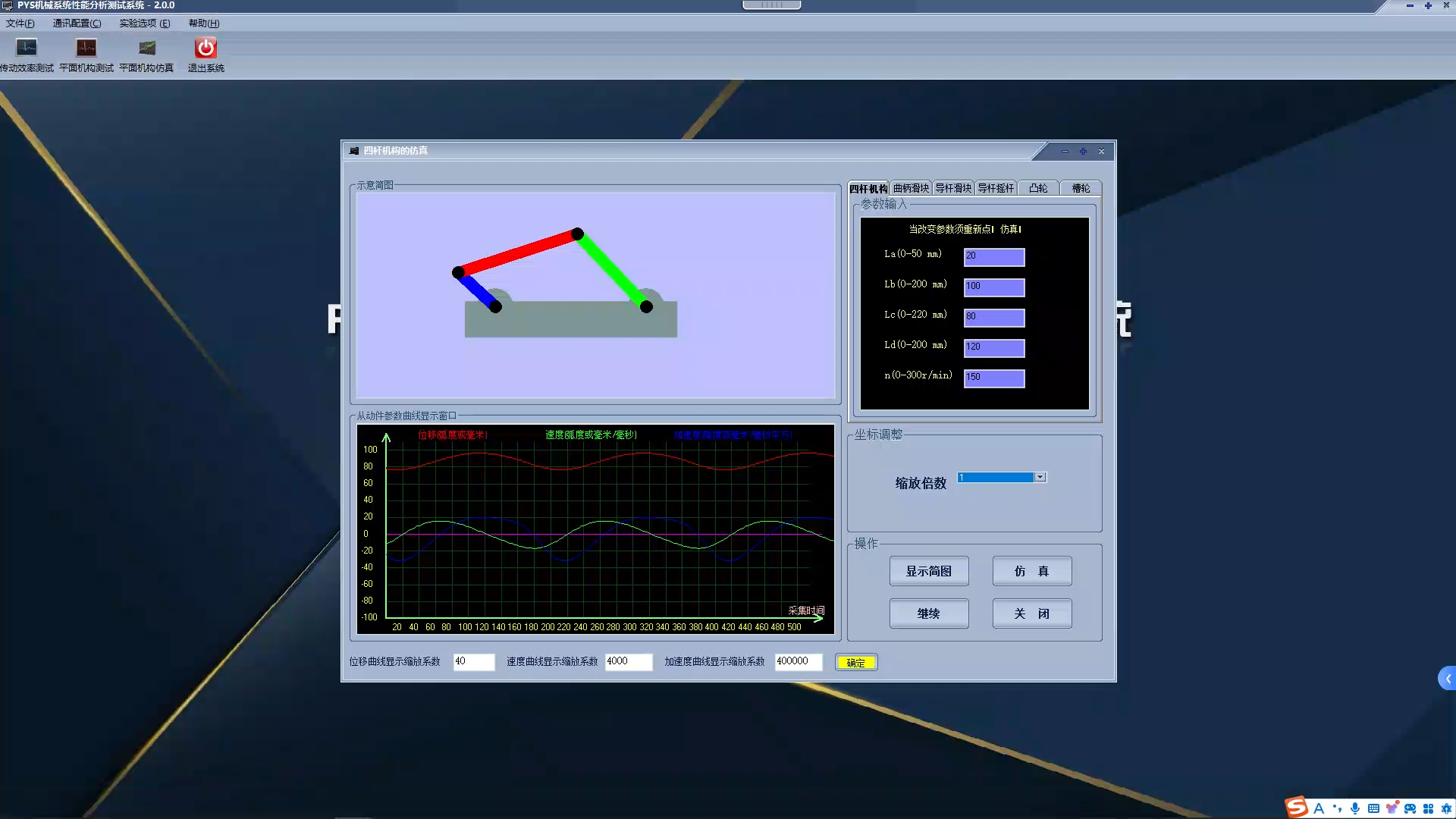Image resolution: width=1456 pixels, height=819 pixels.
Task: Click the 继续 button
Action: click(x=929, y=613)
